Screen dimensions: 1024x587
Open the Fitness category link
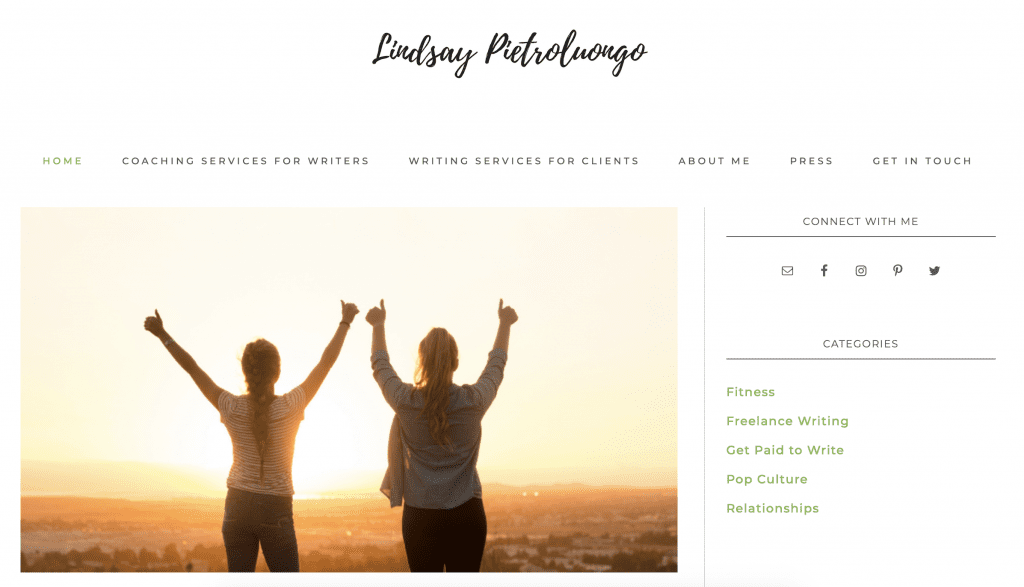750,392
